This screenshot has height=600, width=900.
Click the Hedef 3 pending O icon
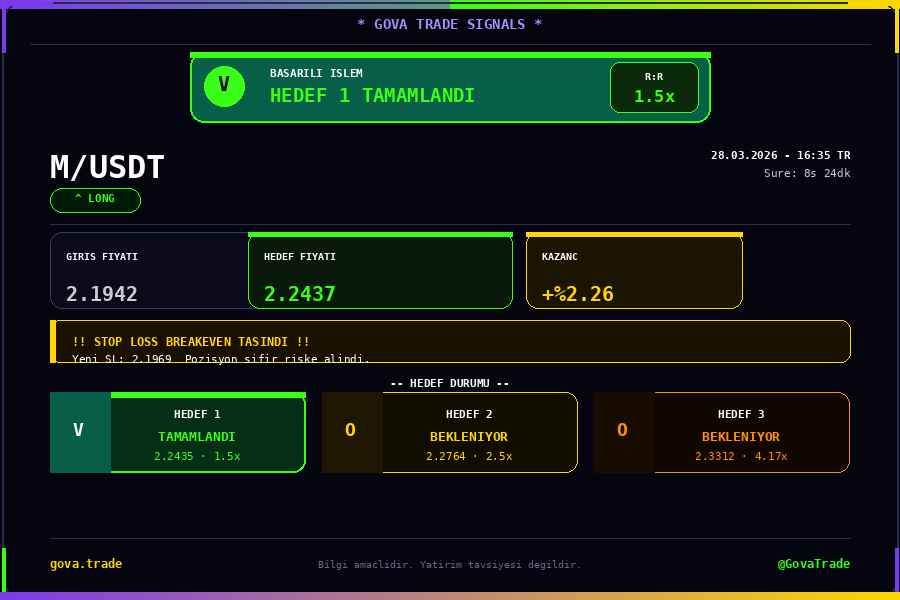(x=624, y=432)
